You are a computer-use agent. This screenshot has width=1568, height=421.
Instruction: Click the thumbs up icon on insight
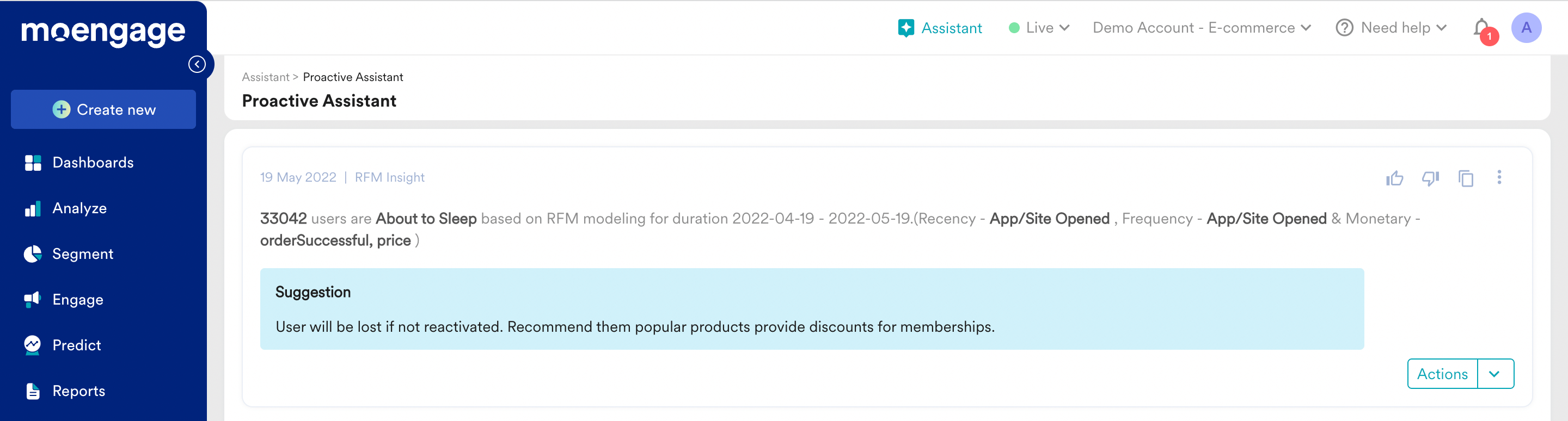coord(1394,178)
